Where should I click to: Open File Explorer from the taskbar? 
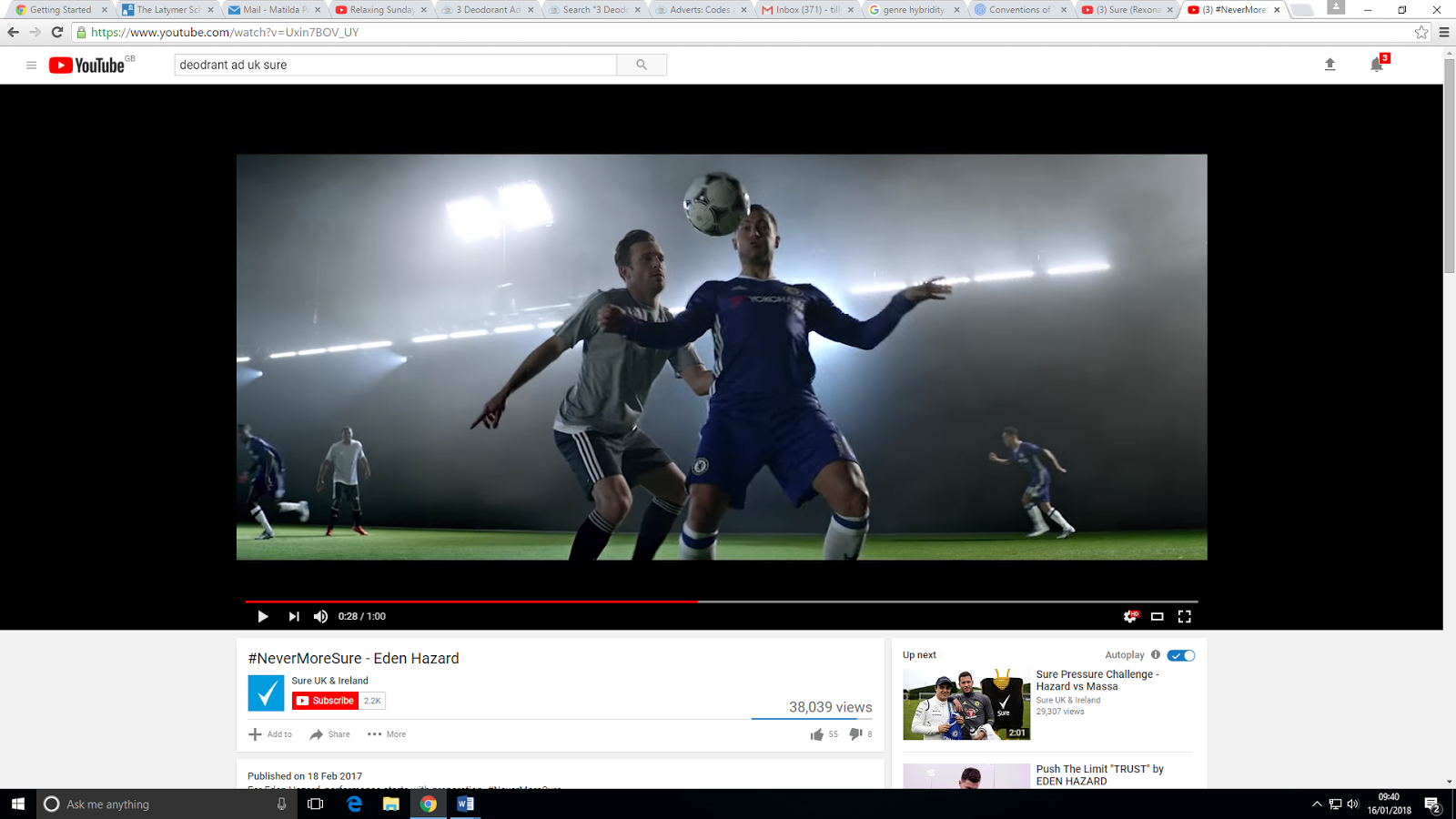391,804
